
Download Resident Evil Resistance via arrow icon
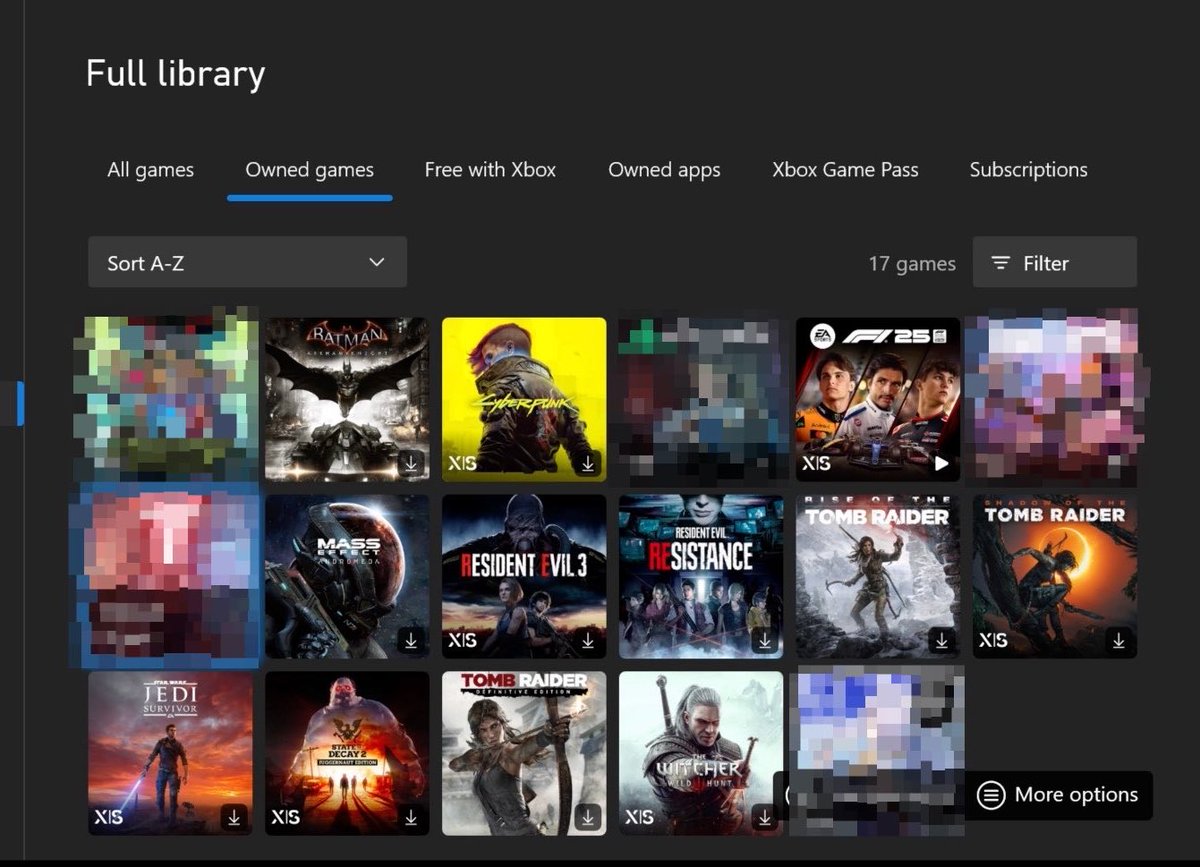pos(765,640)
